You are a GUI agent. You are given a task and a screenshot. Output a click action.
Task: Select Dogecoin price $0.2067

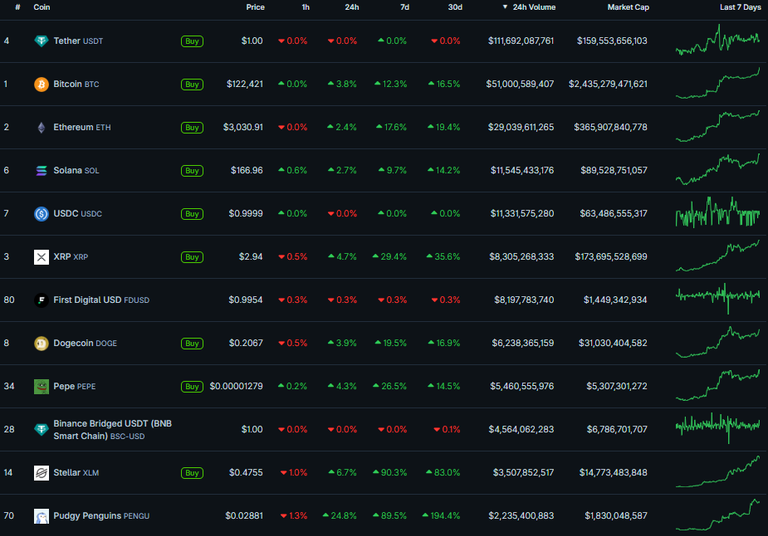(x=246, y=343)
